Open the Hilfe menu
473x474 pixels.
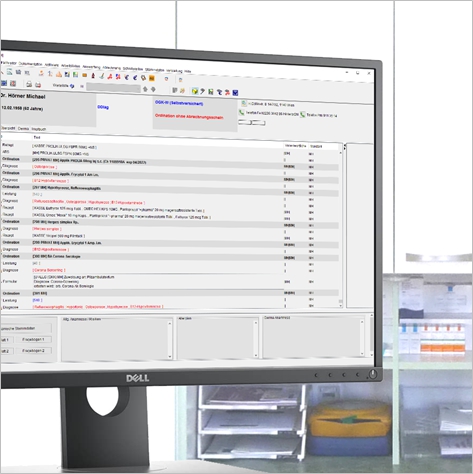tap(188, 71)
